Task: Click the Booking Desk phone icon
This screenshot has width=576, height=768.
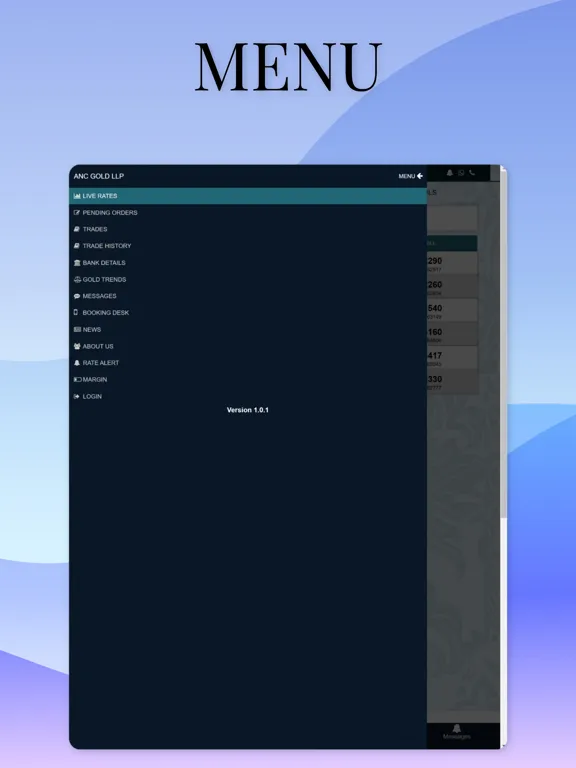Action: (76, 312)
